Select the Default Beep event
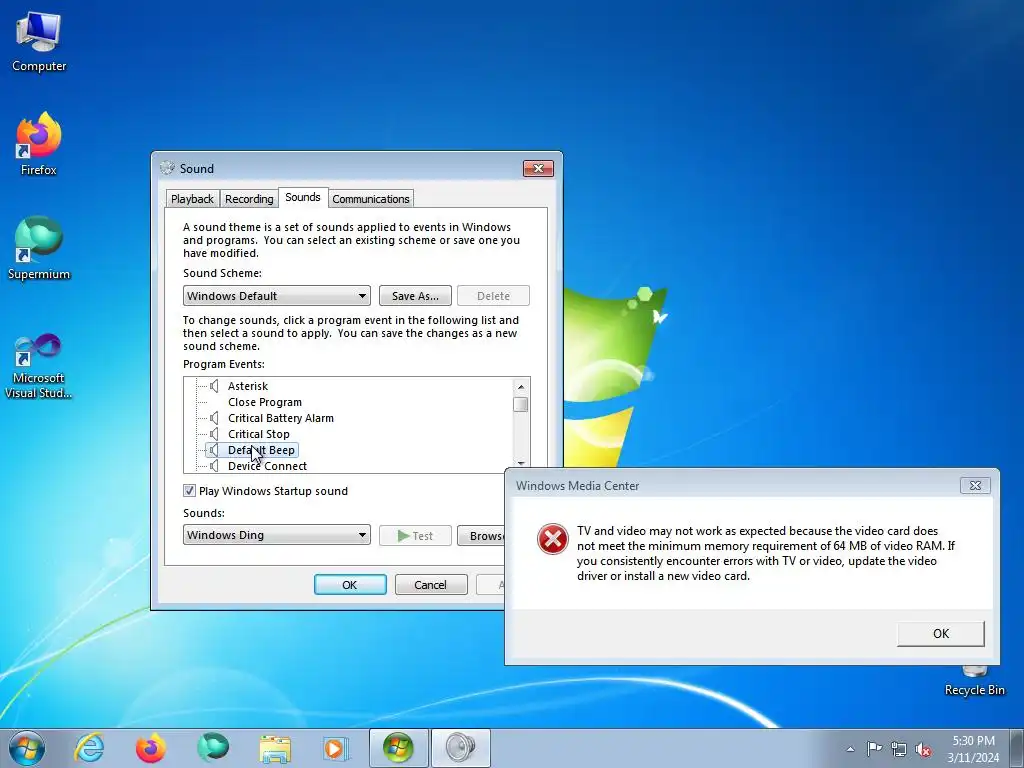The image size is (1024, 768). [261, 450]
